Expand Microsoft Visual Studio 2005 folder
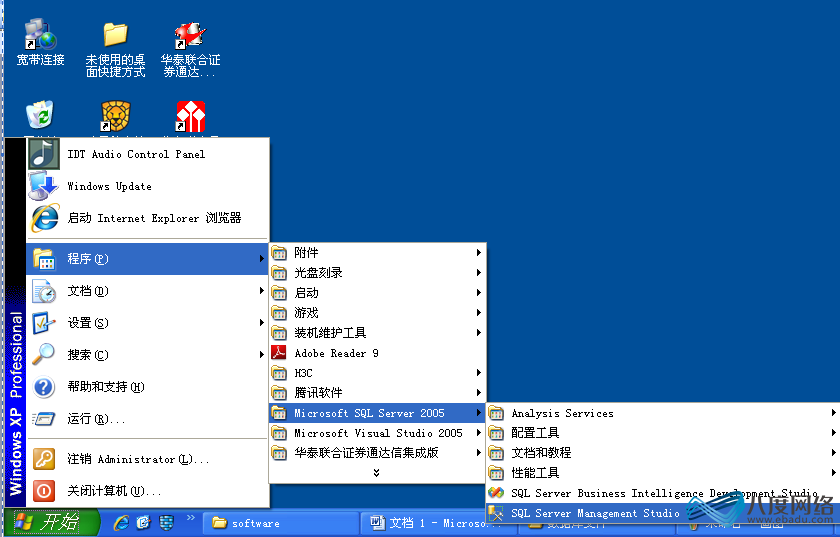 [378, 433]
